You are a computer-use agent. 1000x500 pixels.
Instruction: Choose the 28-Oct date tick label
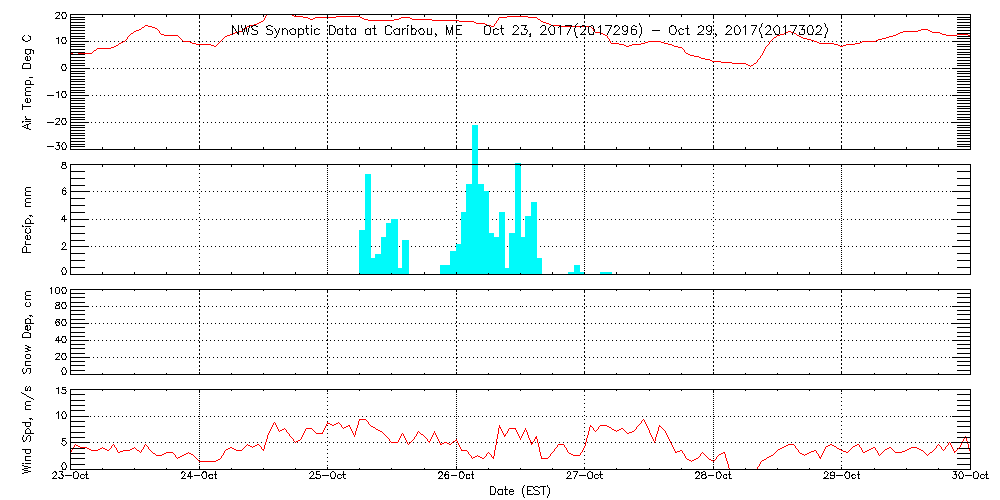tap(714, 477)
